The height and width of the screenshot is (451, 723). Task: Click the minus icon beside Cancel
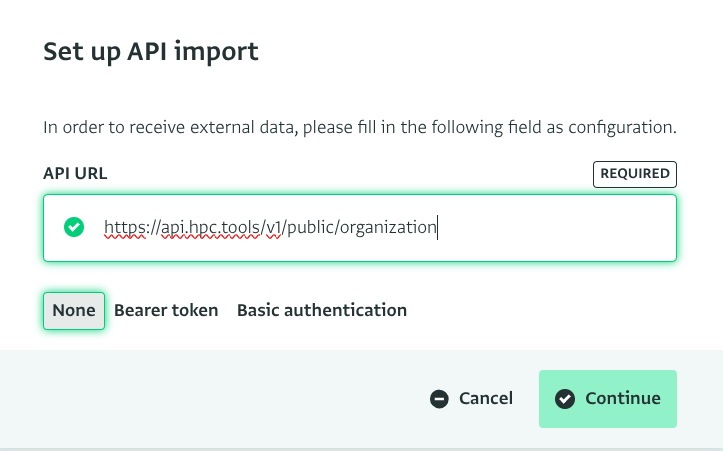[x=439, y=399]
